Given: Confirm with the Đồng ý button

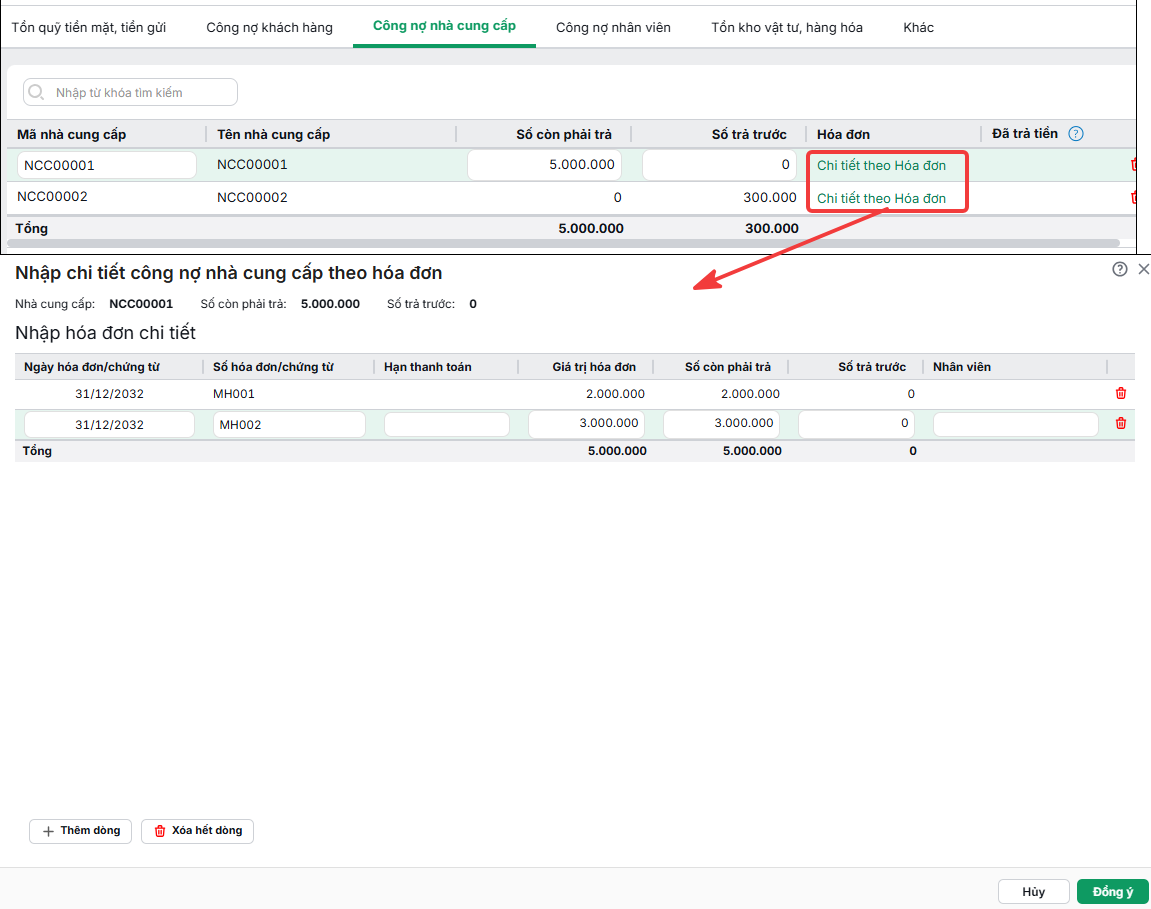Looking at the screenshot, I should click(x=1113, y=892).
